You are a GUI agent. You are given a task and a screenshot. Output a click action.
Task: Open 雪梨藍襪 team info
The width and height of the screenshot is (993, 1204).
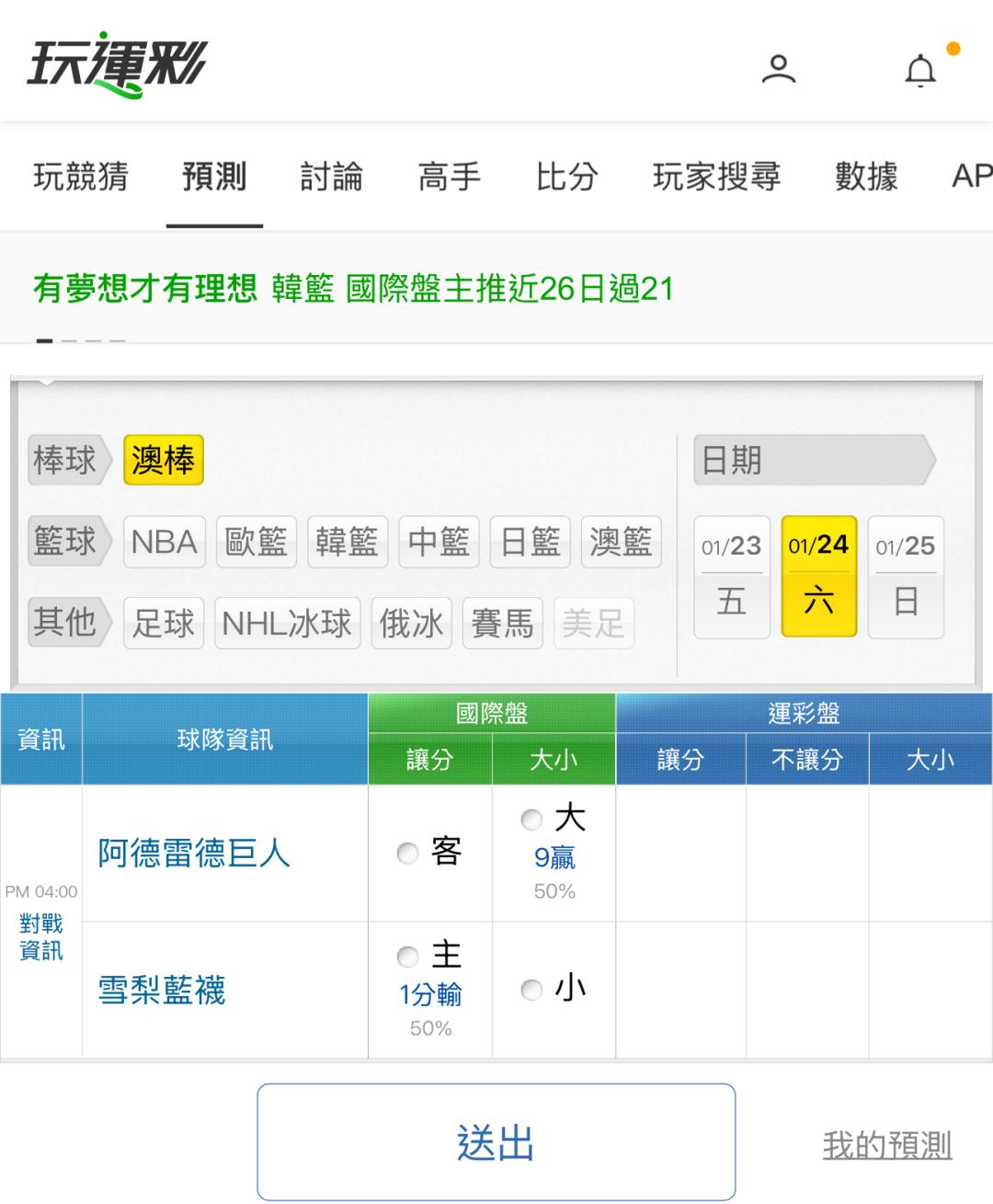(x=162, y=991)
